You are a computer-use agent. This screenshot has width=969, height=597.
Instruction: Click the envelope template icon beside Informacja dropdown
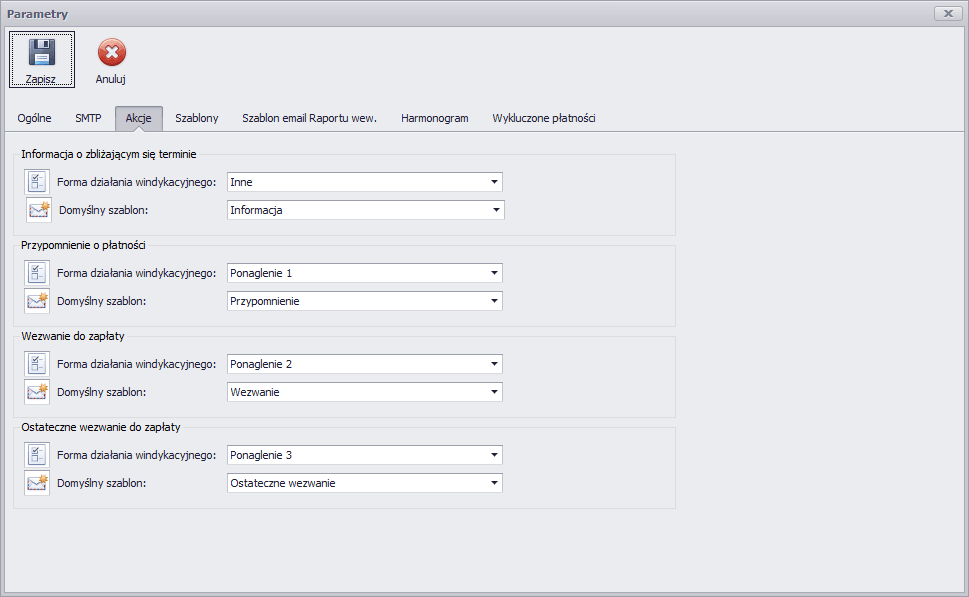(x=38, y=210)
